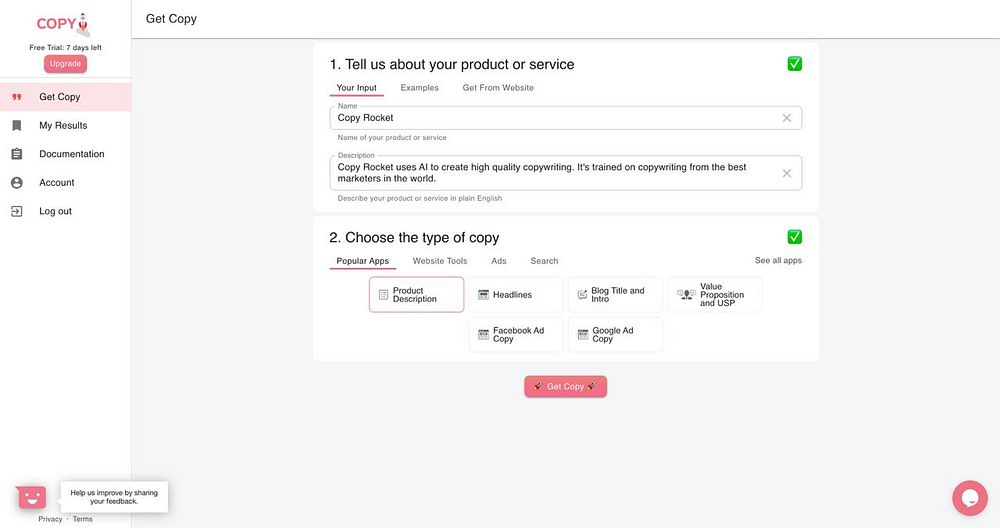Open Documentation in the sidebar
The image size is (1000, 528).
coord(71,154)
